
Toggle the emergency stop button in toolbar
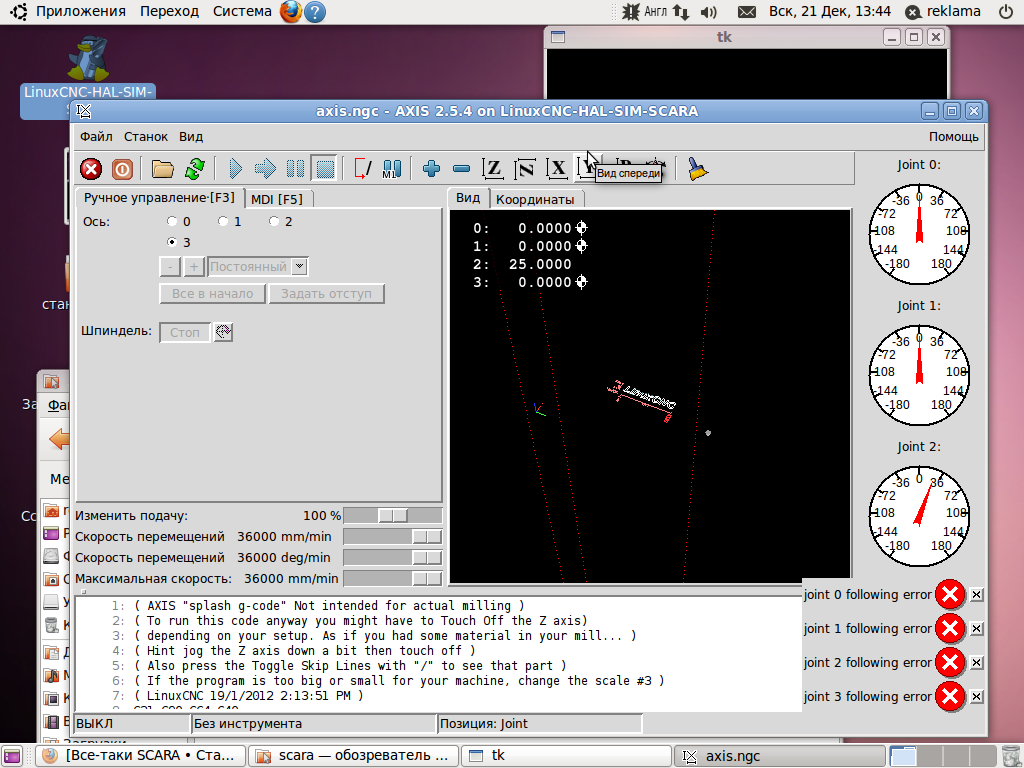91,169
